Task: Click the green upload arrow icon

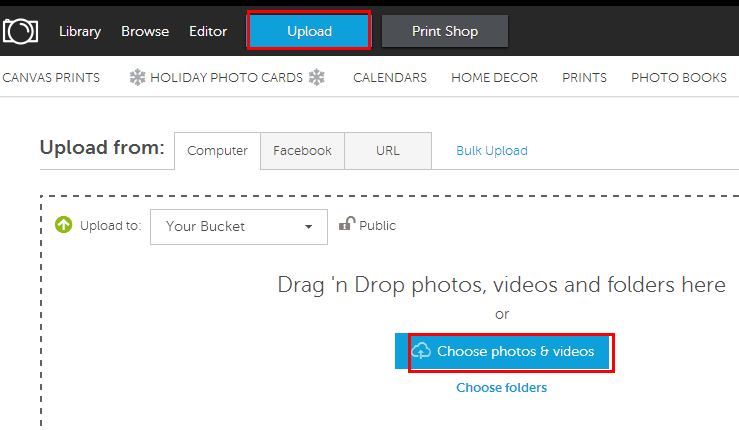Action: click(63, 226)
